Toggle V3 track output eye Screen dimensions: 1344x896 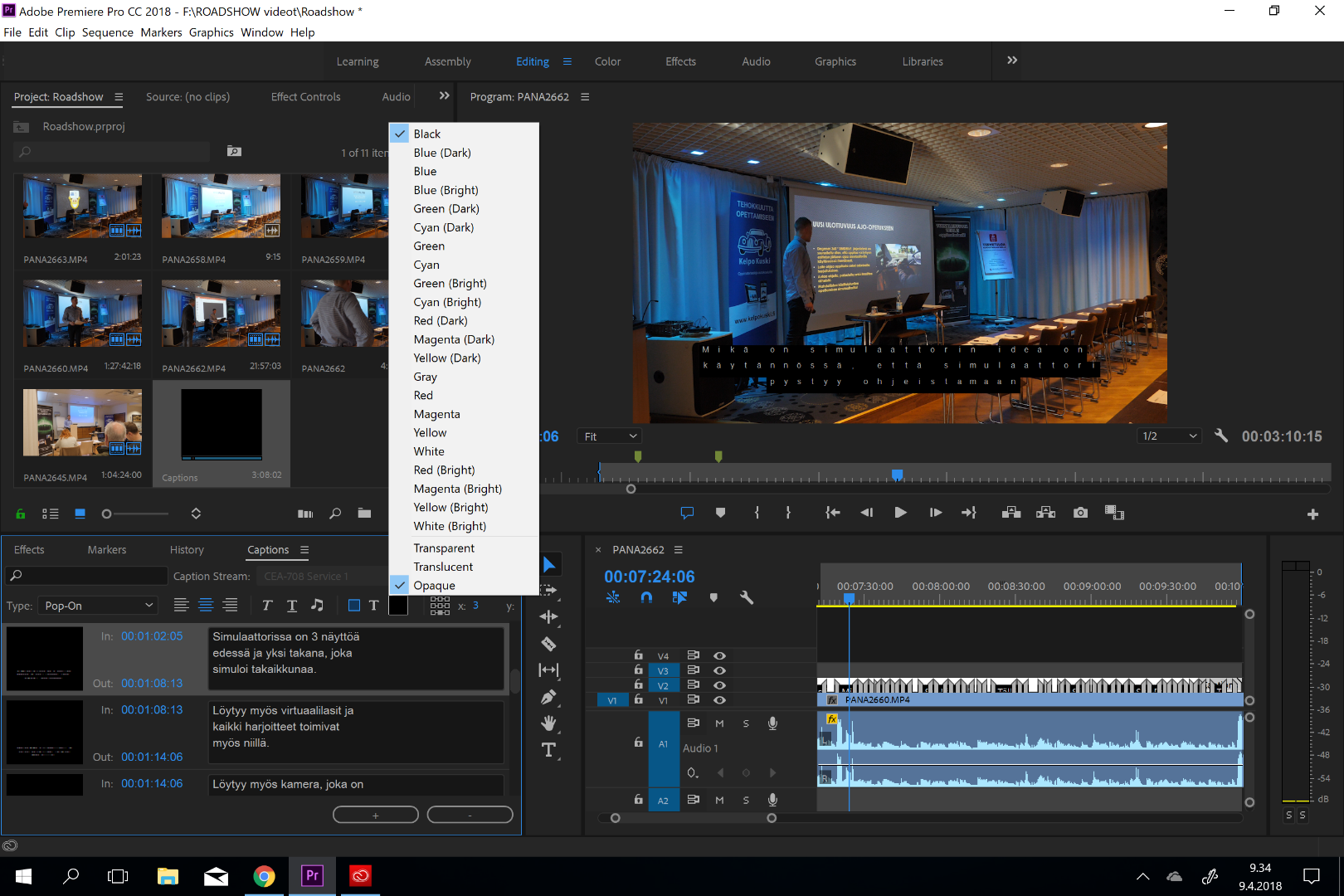tap(719, 670)
